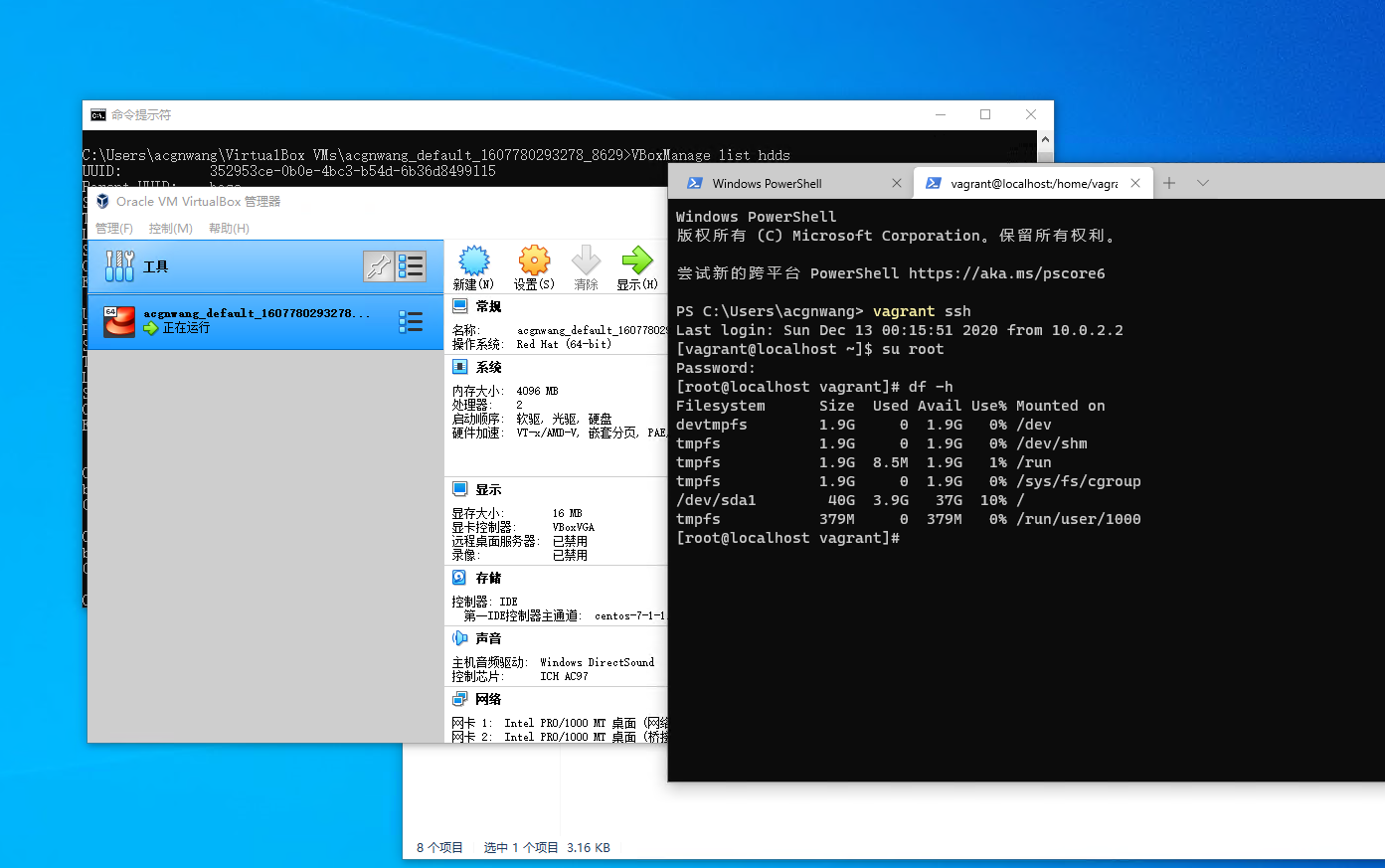This screenshot has width=1385, height=868.
Task: Open the 控制(M) menu in VirtualBox
Action: [x=170, y=228]
